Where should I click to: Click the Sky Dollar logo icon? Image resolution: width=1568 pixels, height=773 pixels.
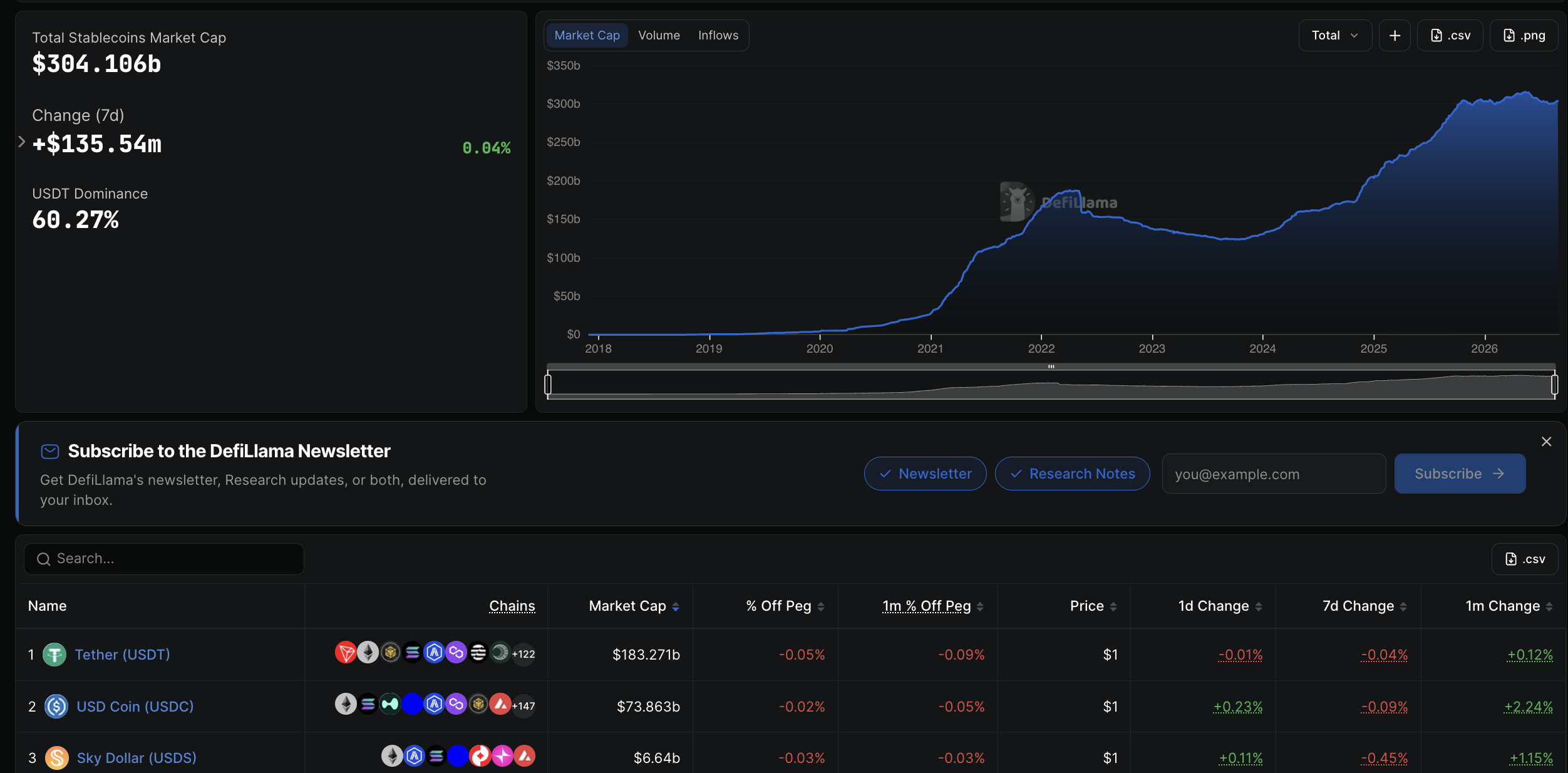[x=57, y=758]
